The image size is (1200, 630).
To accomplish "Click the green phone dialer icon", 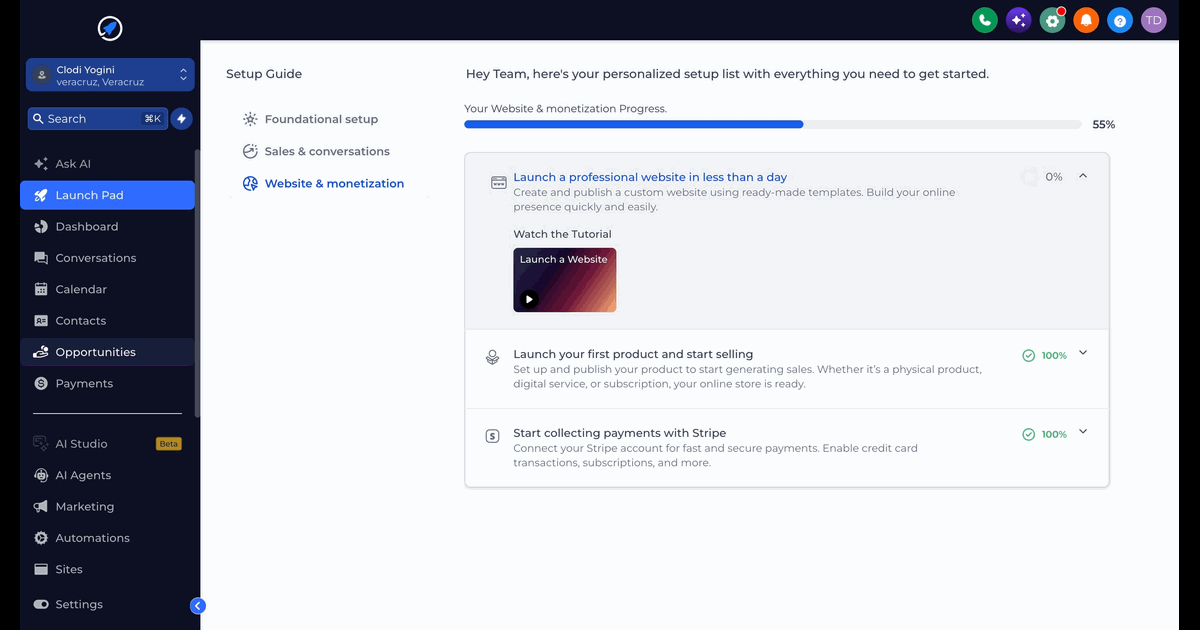I will coord(984,20).
